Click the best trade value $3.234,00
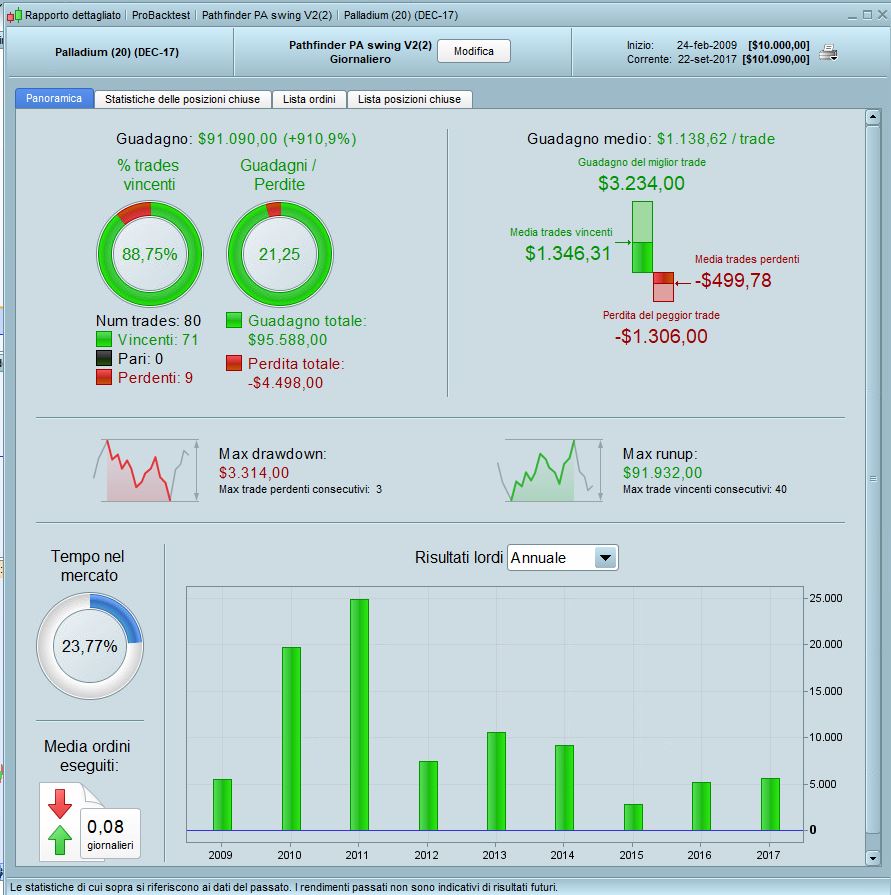 642,183
